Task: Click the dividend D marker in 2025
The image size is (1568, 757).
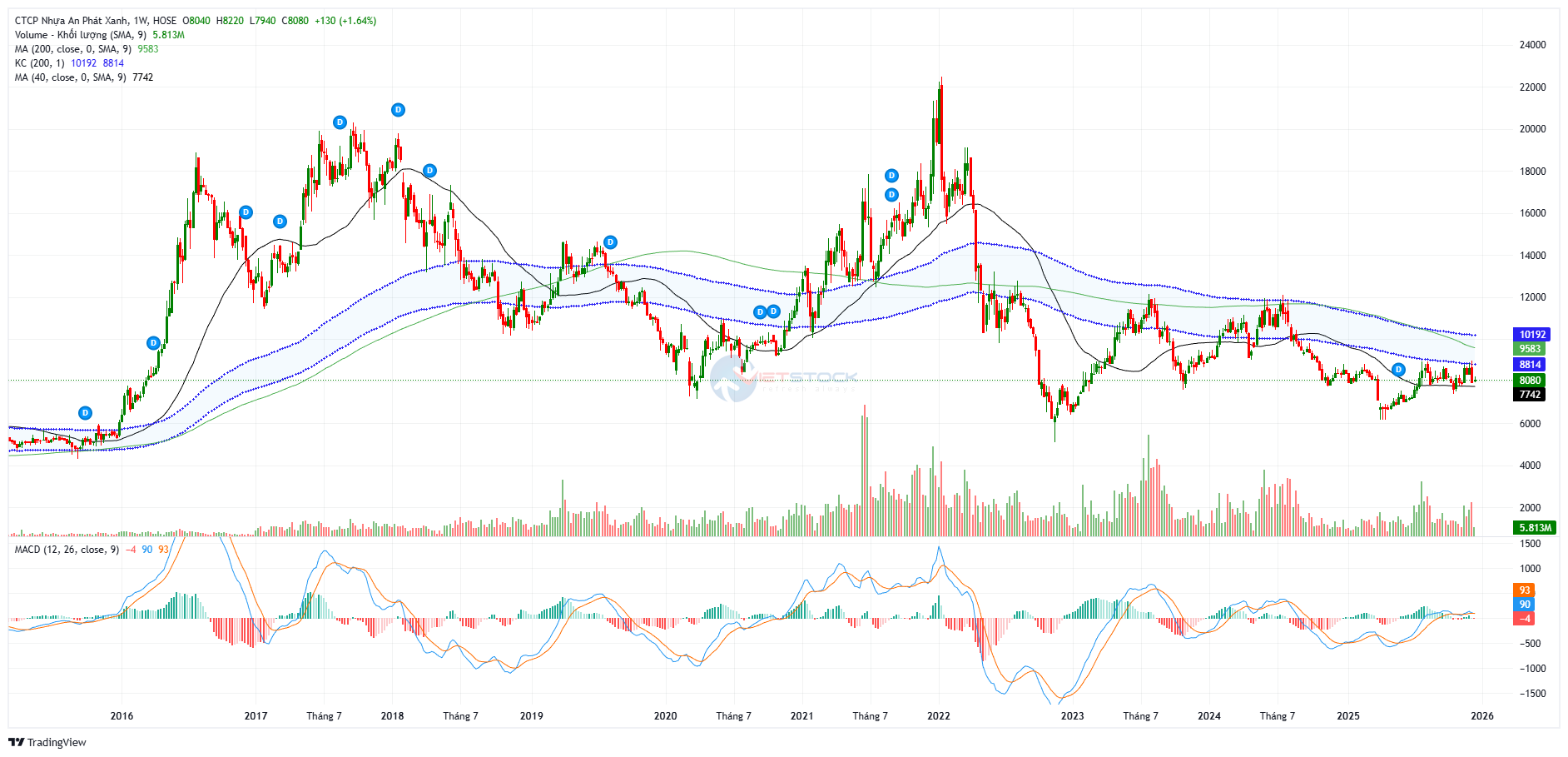Action: (x=1398, y=370)
